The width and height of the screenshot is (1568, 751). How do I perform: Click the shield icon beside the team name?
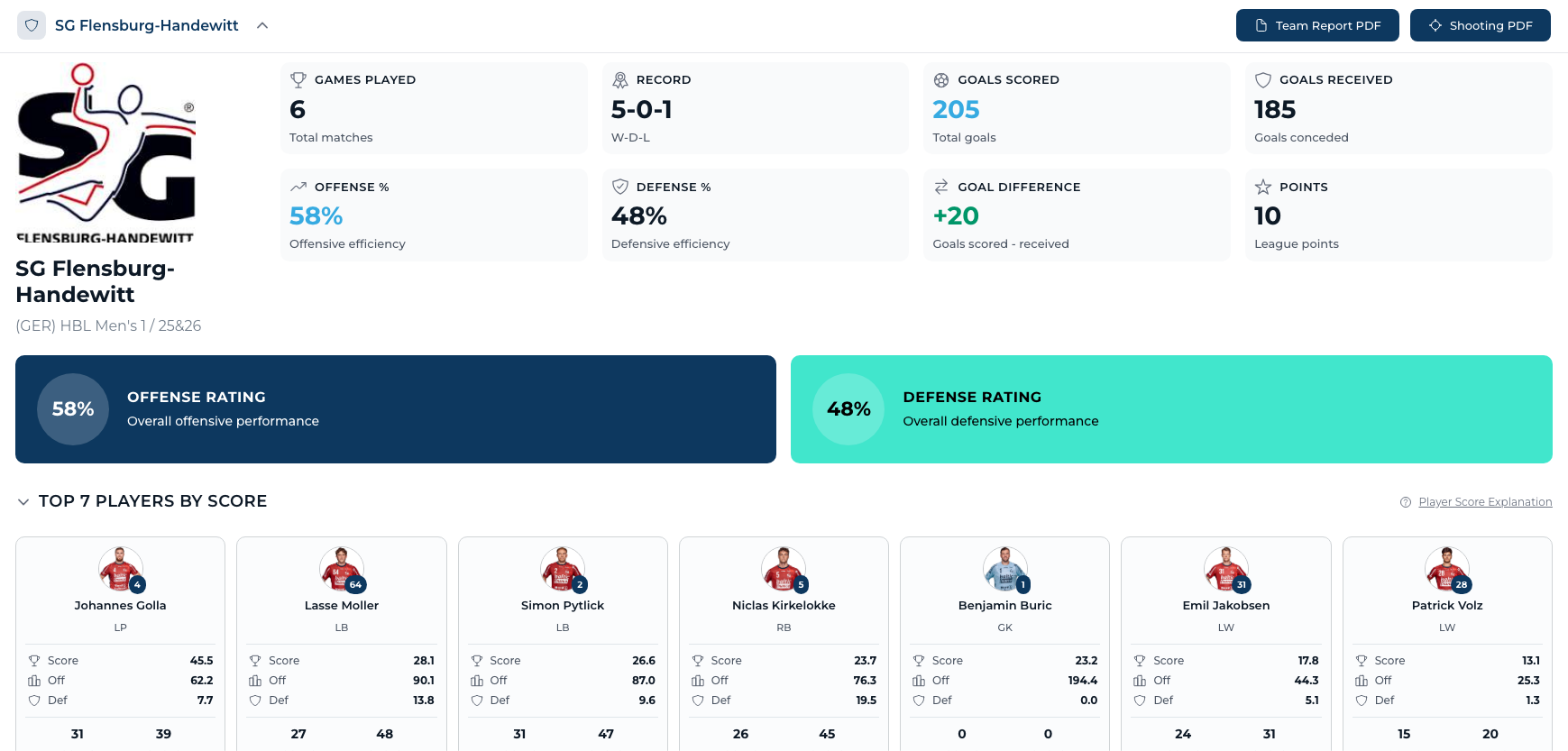coord(32,25)
